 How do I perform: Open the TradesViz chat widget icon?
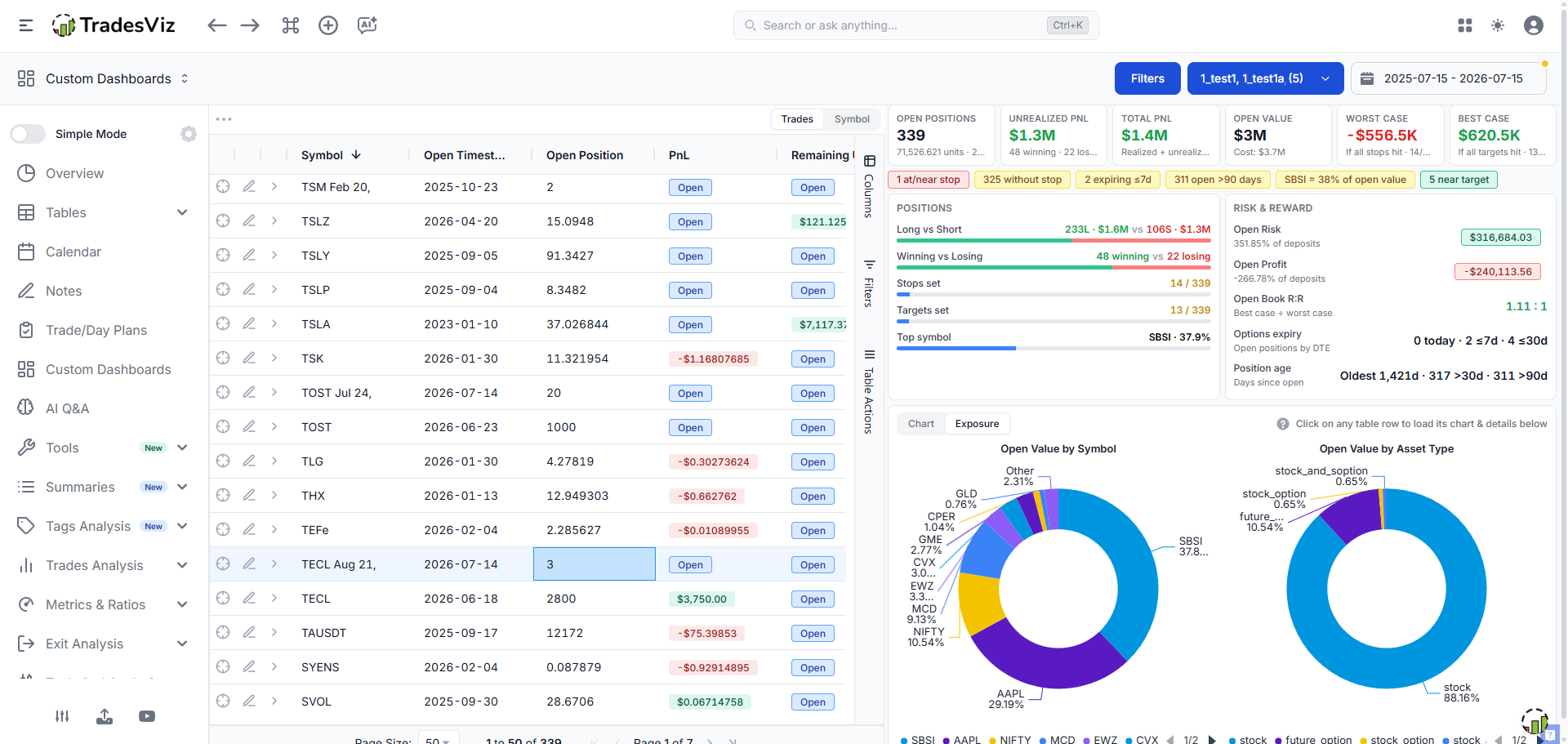click(1535, 721)
